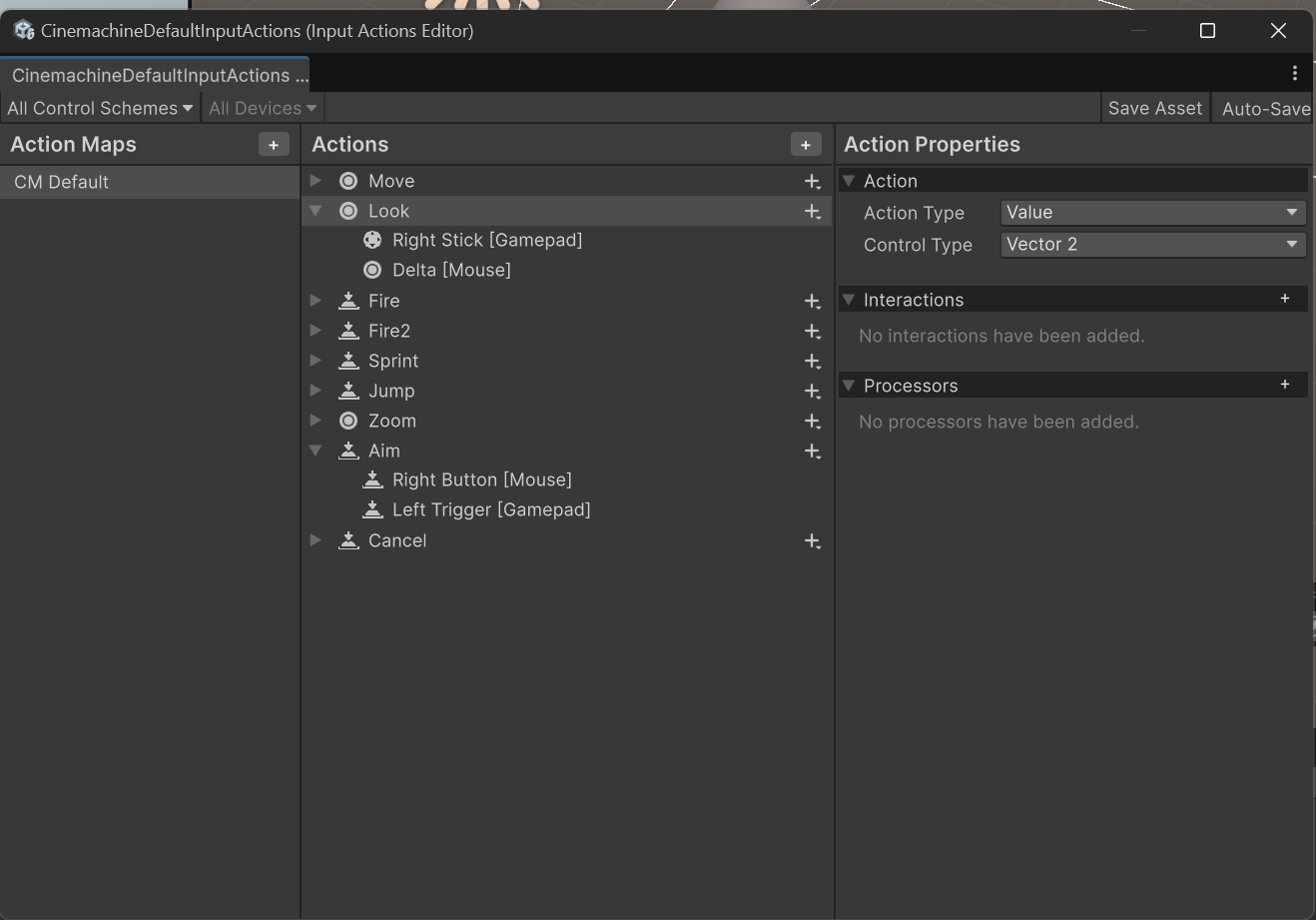Screen dimensions: 1316x920
Task: Open the Action Type dropdown
Action: (1153, 213)
